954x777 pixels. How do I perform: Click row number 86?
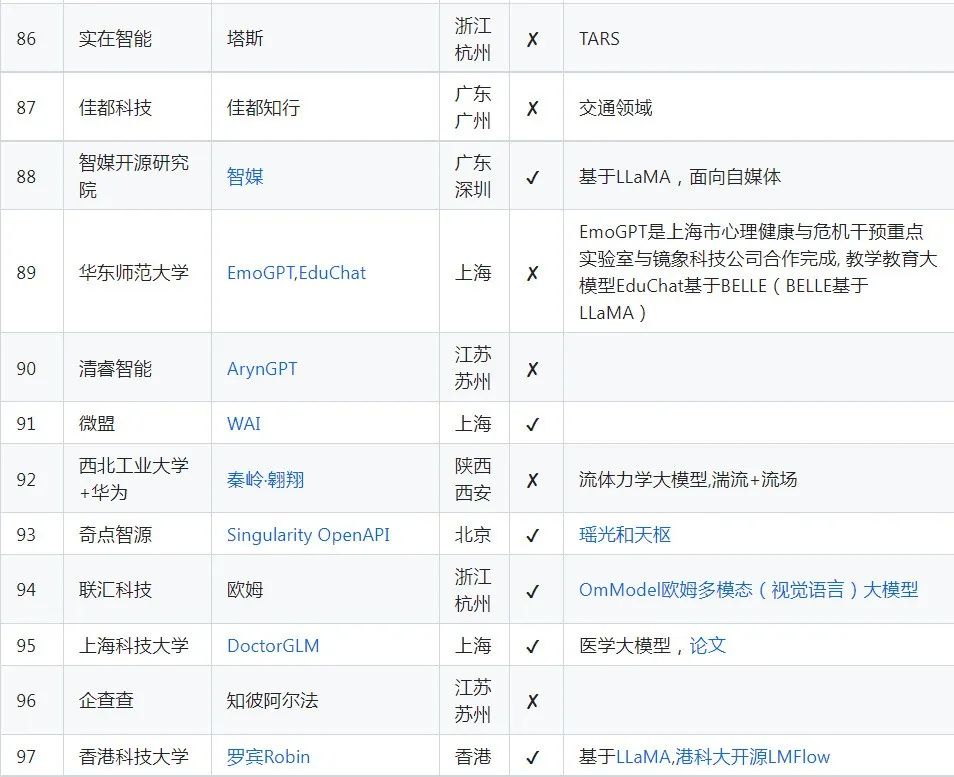(x=26, y=39)
